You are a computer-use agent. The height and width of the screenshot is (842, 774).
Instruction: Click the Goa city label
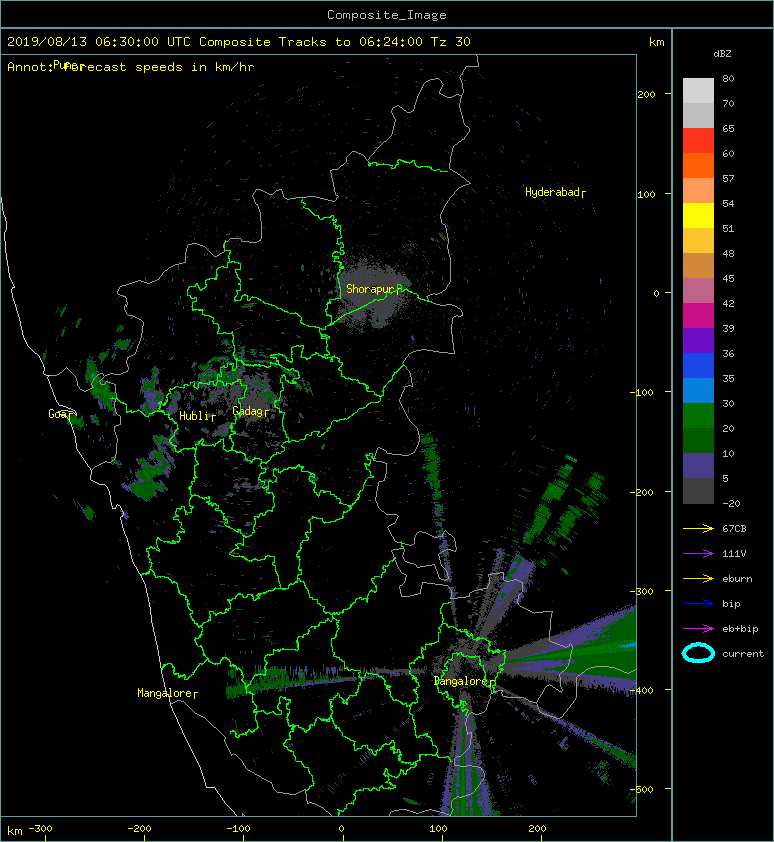(57, 414)
